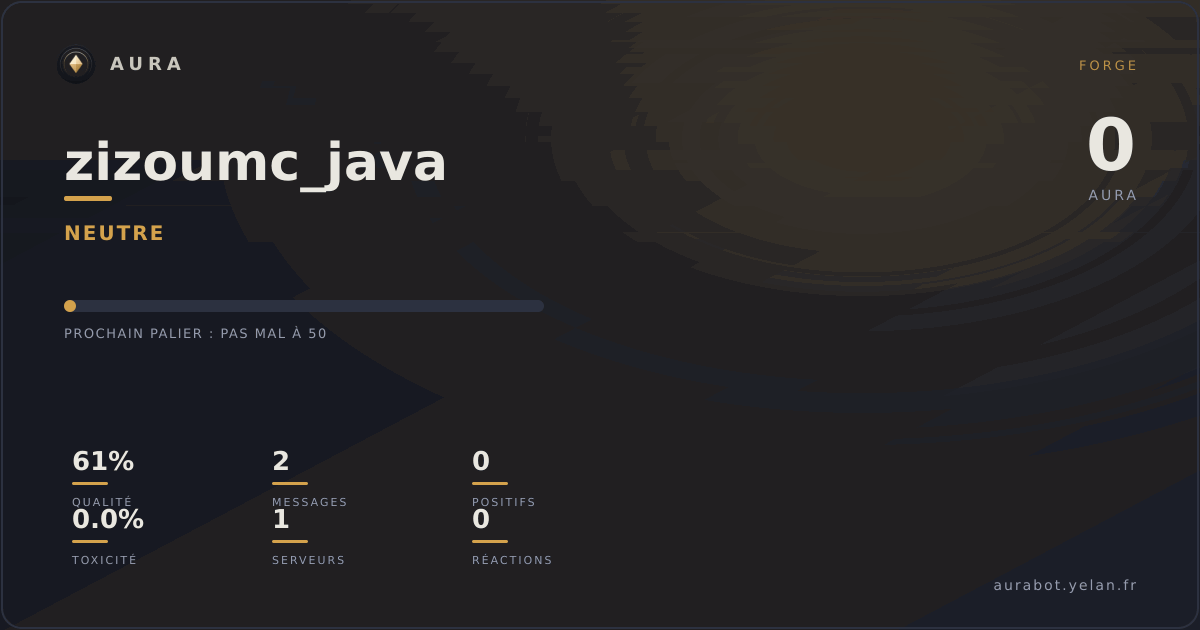Click the aura progress bar track

tap(304, 306)
